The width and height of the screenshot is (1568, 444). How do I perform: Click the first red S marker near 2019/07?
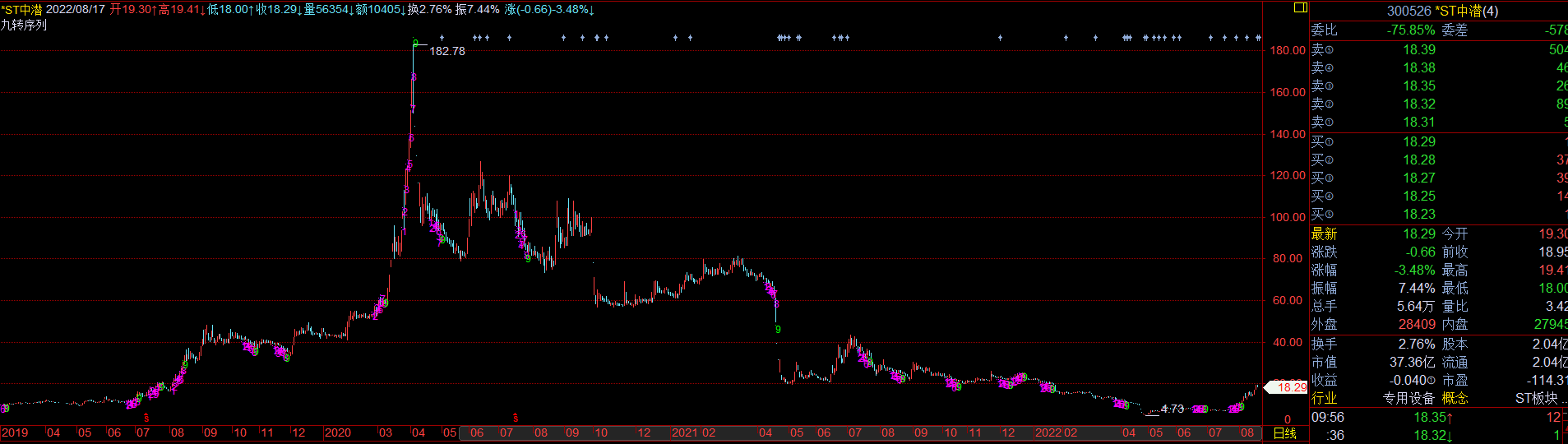coord(146,418)
